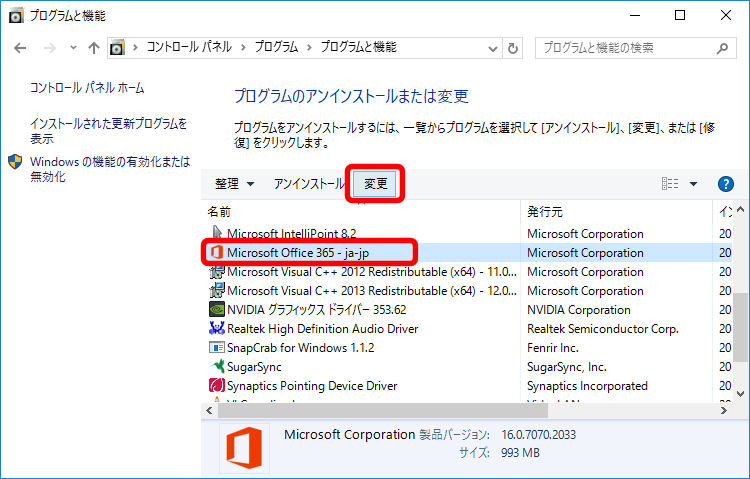
Task: Click the アンインストール toolbar button
Action: click(309, 184)
